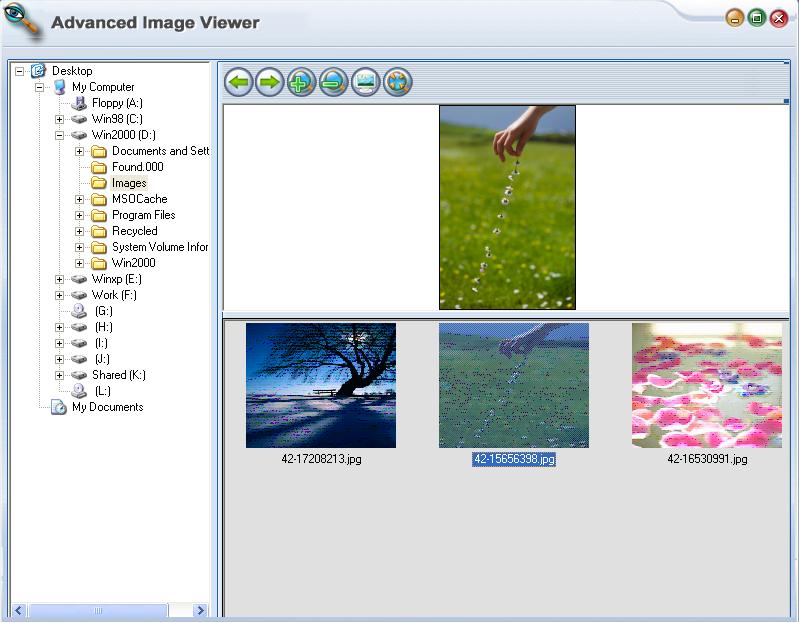Collapse the Desktop tree node

[x=19, y=71]
